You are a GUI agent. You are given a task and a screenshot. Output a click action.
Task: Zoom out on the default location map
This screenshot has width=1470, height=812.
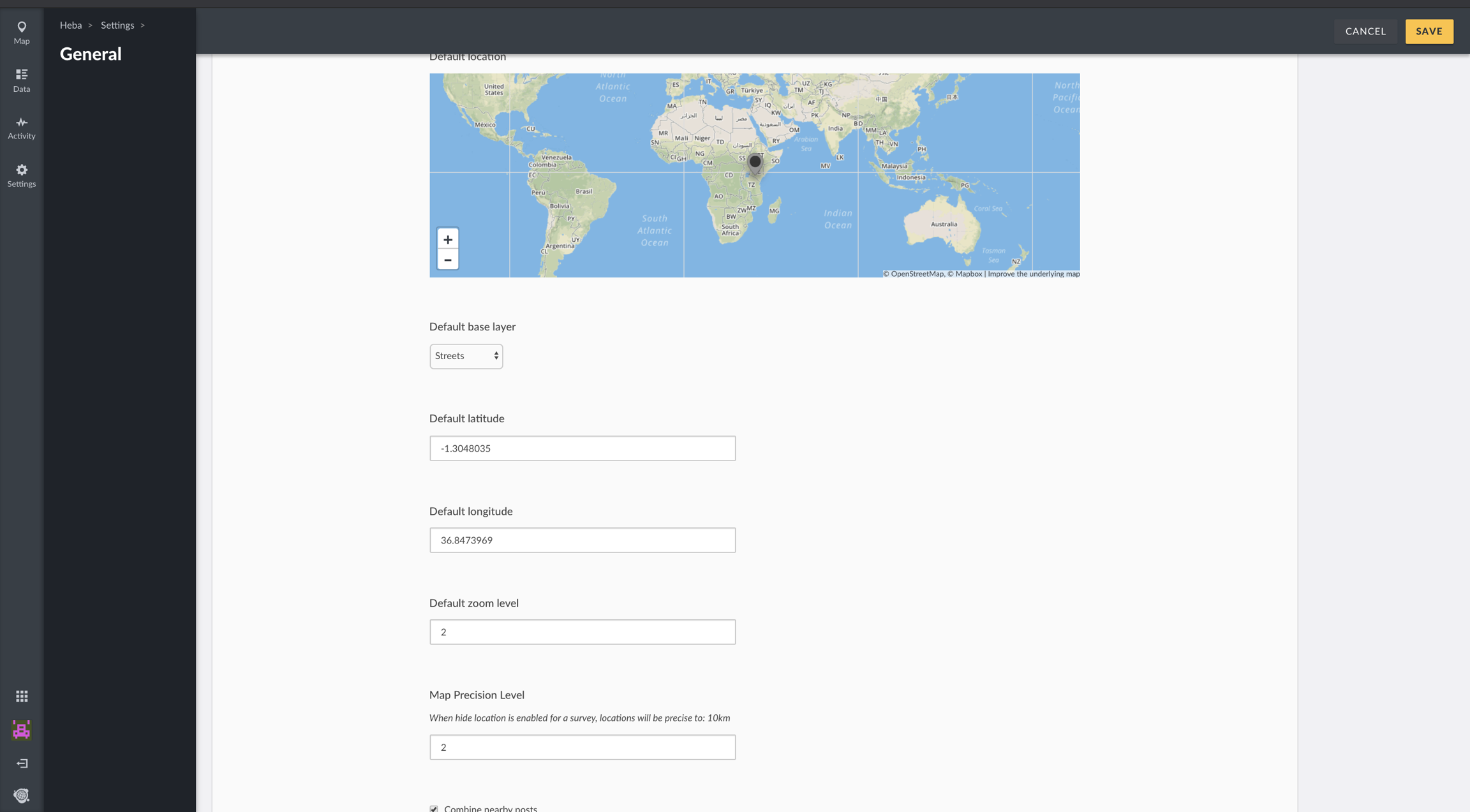[448, 260]
